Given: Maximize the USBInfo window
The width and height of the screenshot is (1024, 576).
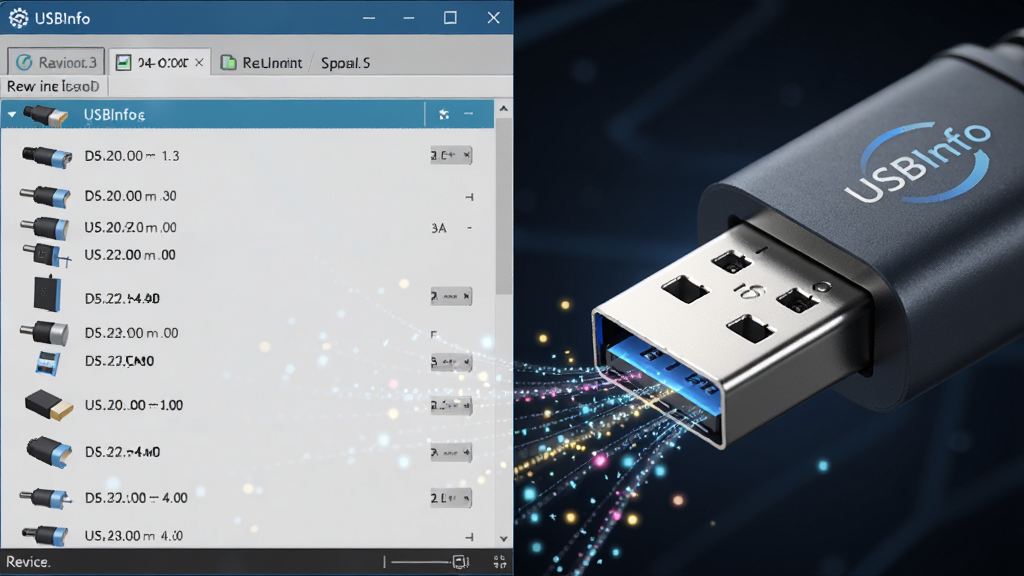Looking at the screenshot, I should pyautogui.click(x=450, y=18).
